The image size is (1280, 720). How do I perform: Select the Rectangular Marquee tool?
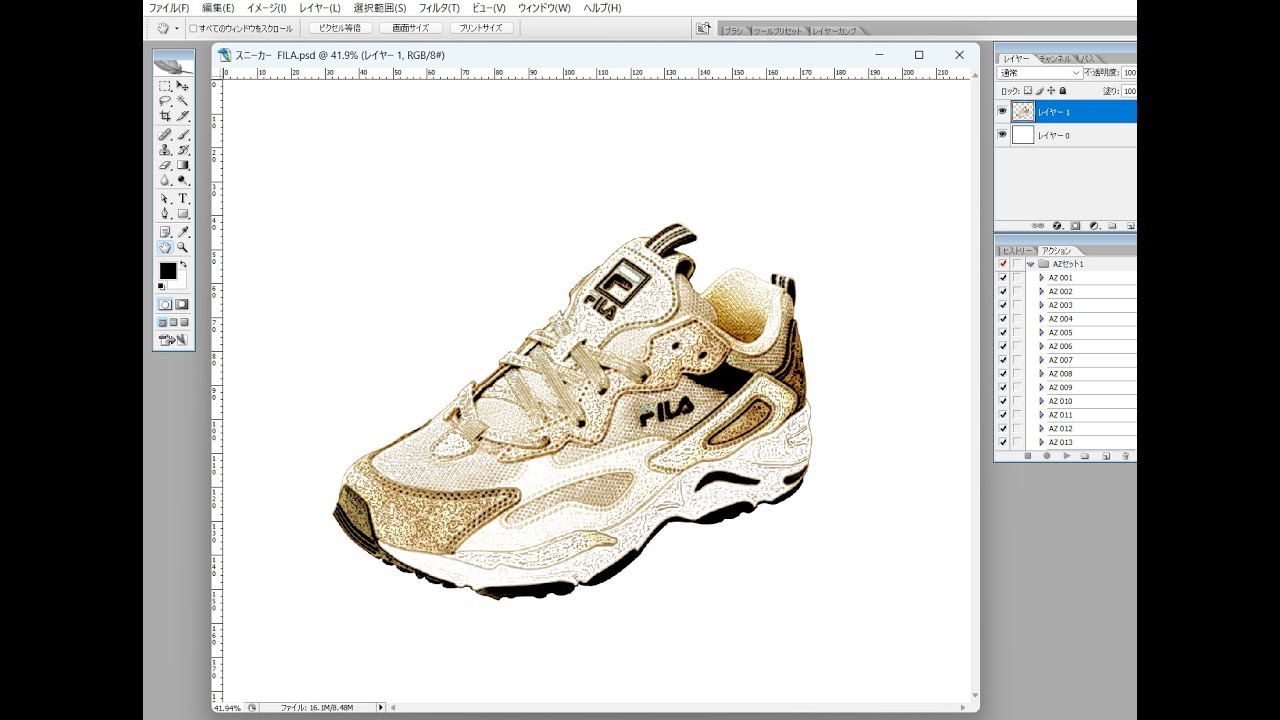click(x=165, y=86)
